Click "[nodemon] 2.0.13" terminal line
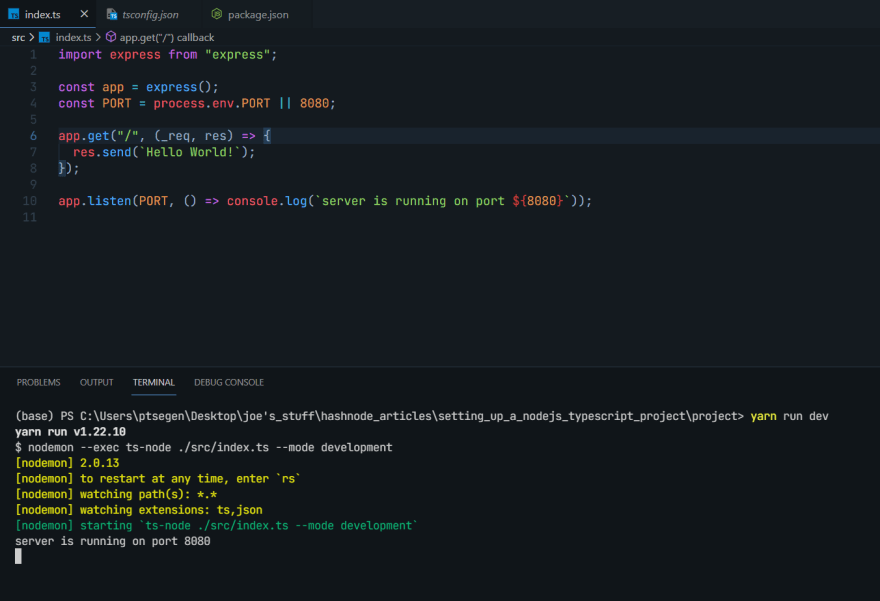The width and height of the screenshot is (880, 601). 67,463
